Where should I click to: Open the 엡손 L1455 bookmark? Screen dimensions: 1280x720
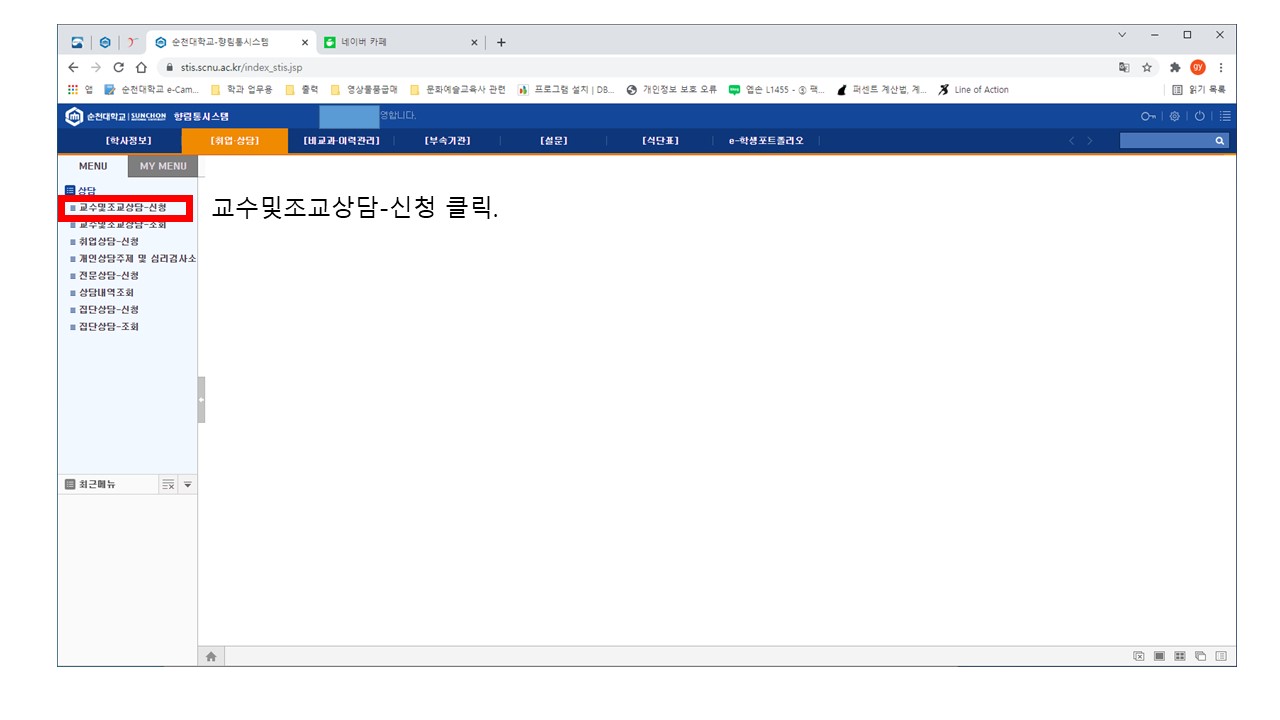coord(777,90)
